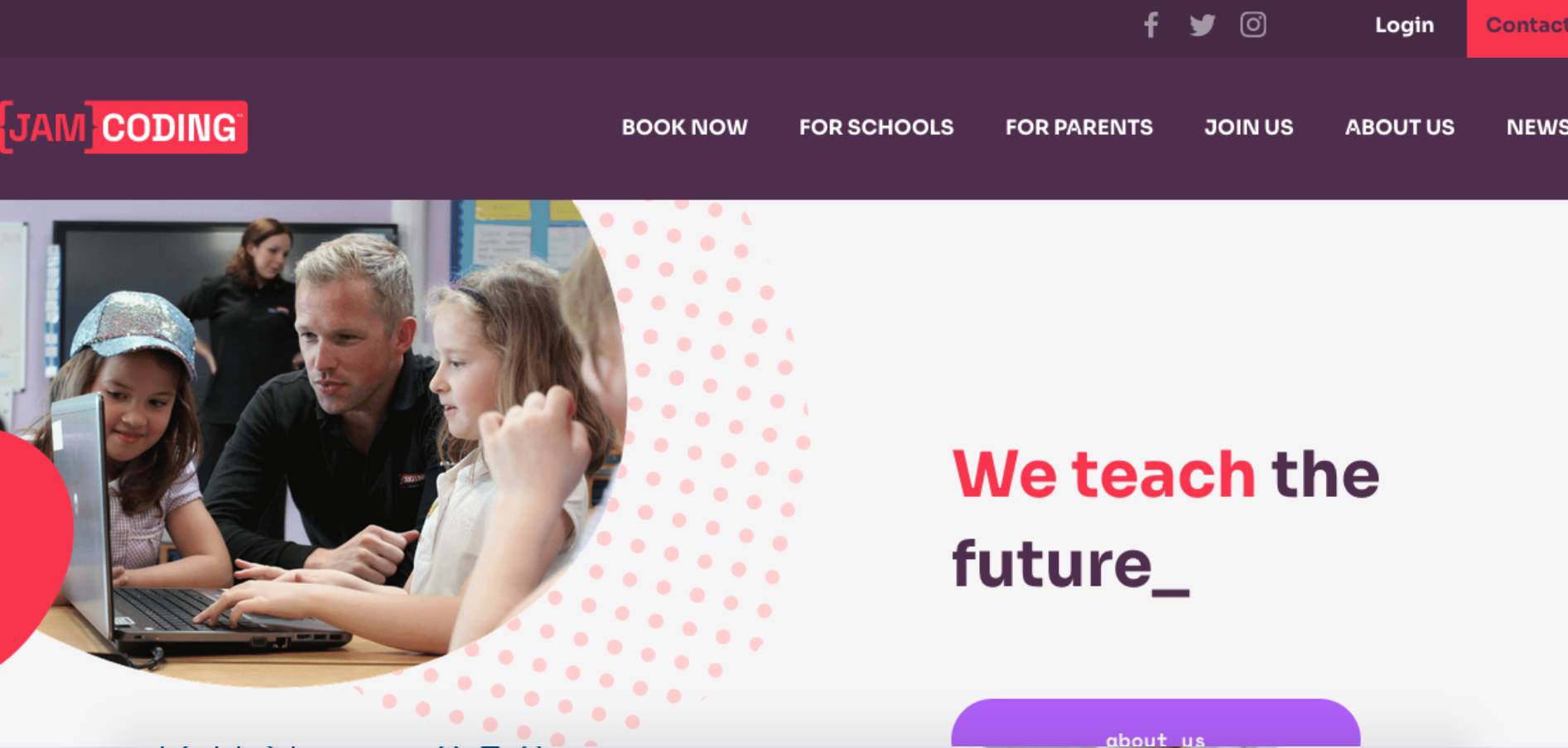Click the classroom hero photo
The height and width of the screenshot is (748, 1568).
pos(315,439)
